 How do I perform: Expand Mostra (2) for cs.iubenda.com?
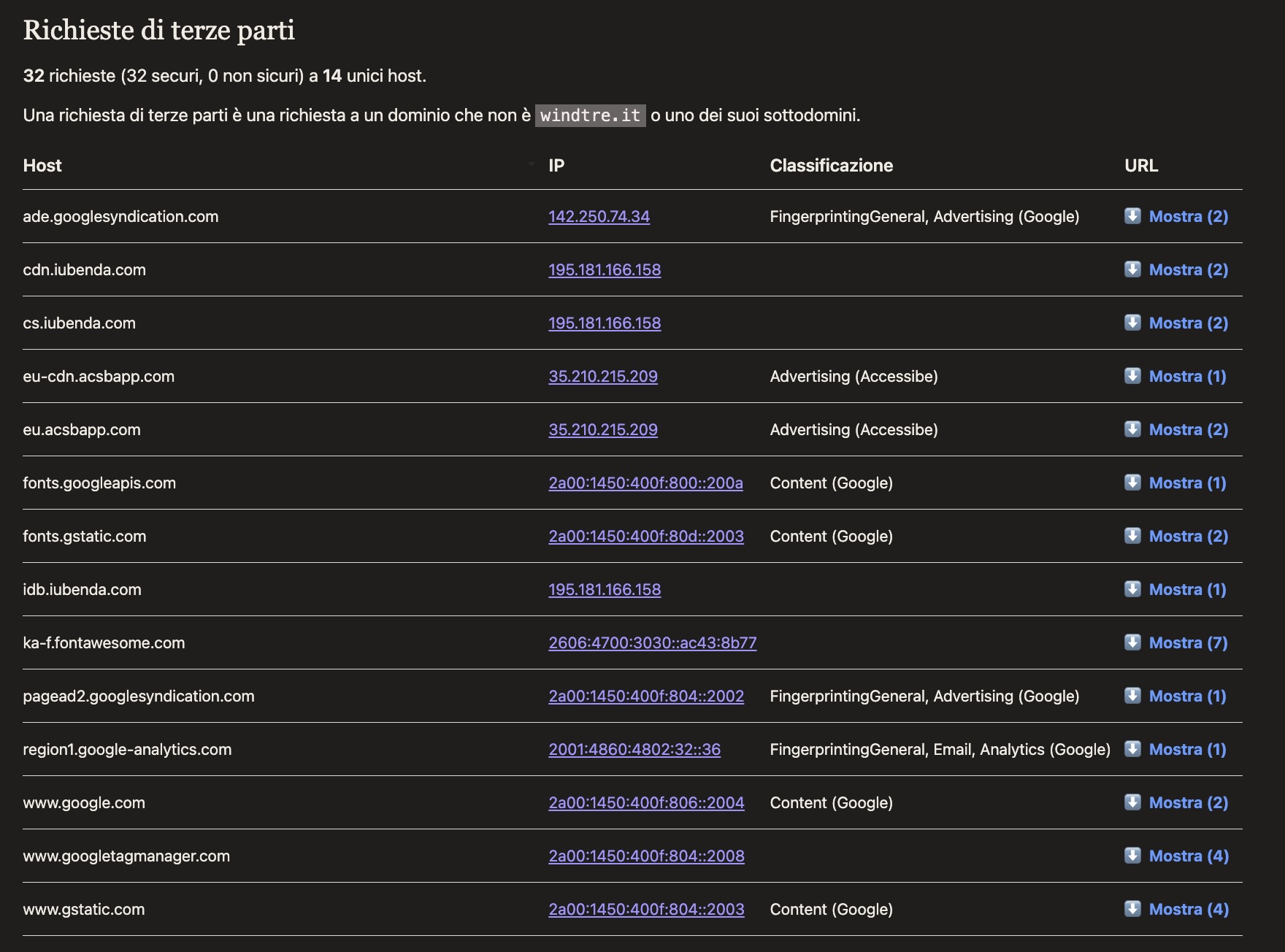click(x=1188, y=323)
